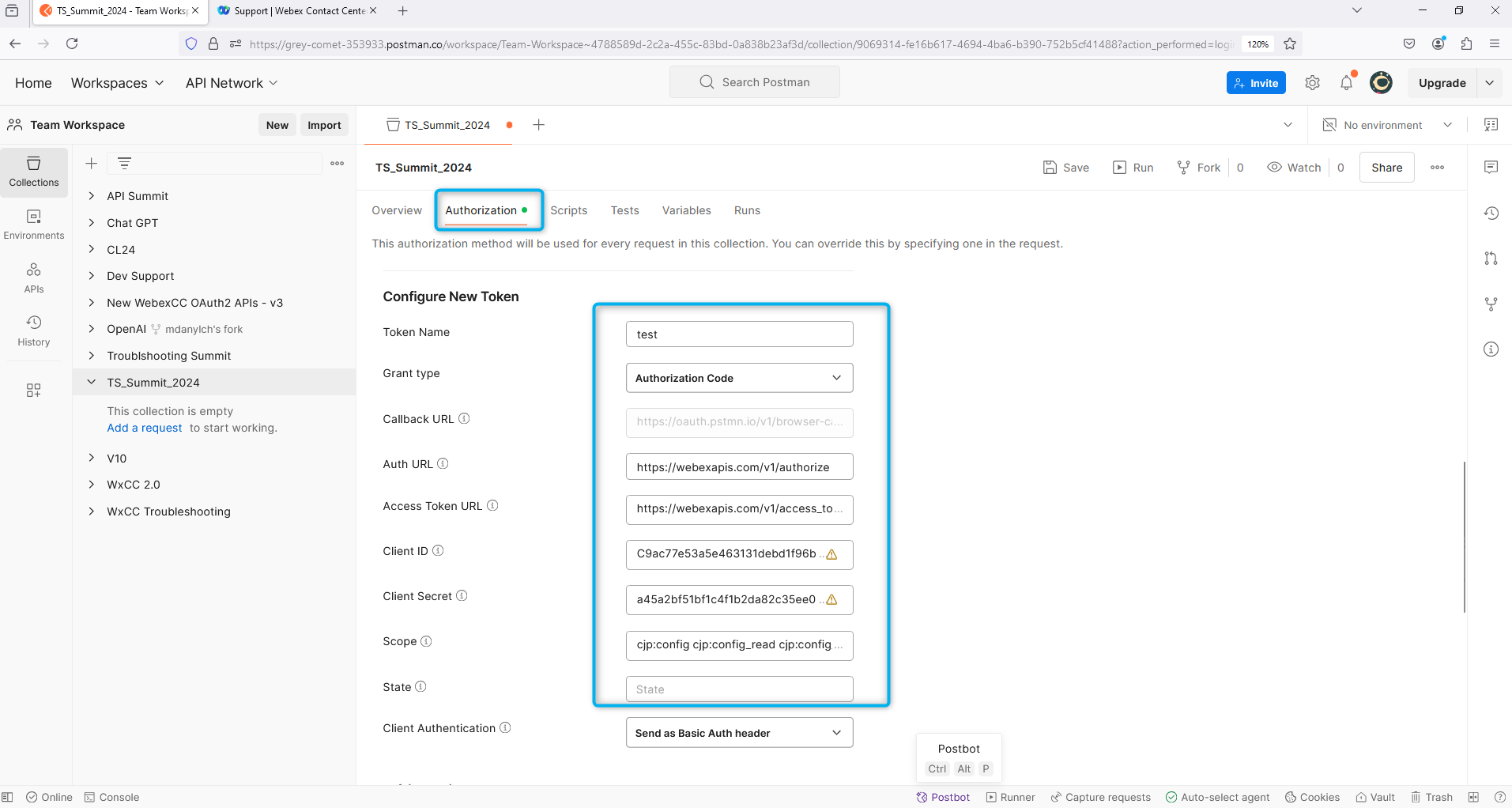Click the Token Name input field

pyautogui.click(x=739, y=334)
